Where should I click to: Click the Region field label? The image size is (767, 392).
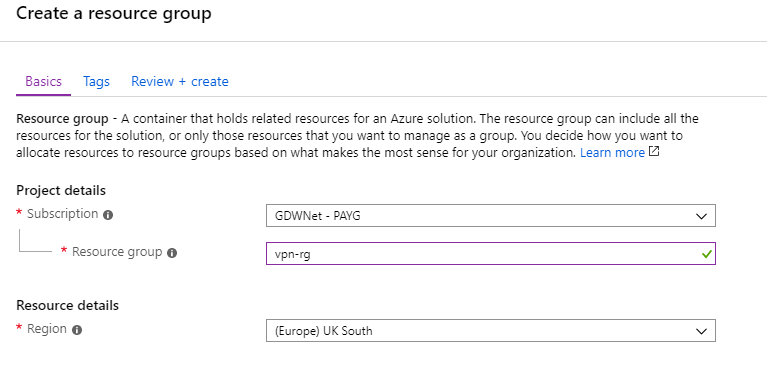point(46,329)
